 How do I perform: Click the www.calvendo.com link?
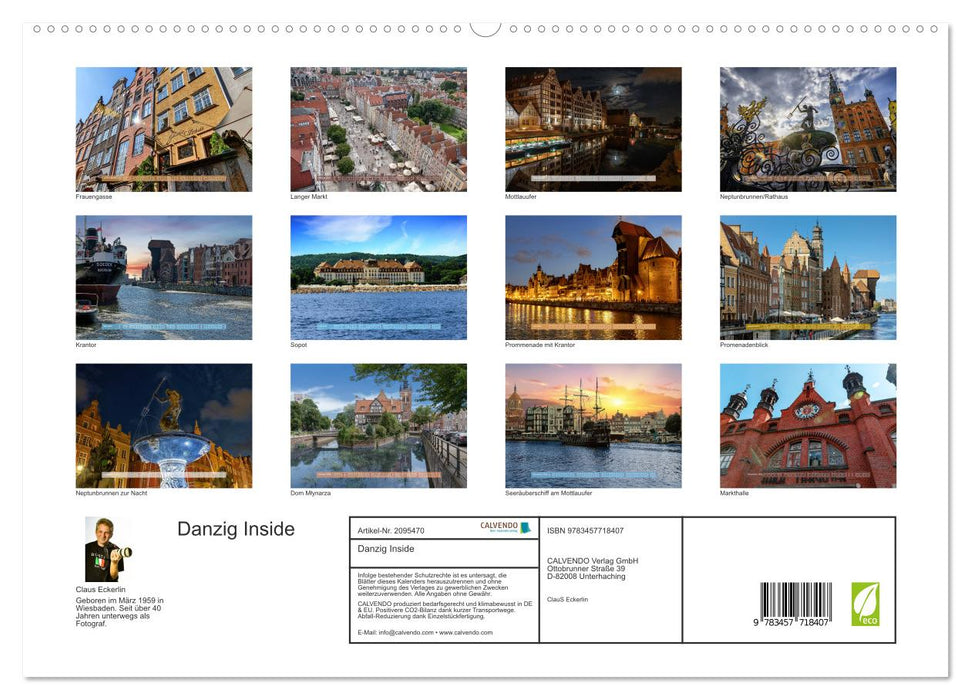pyautogui.click(x=465, y=632)
